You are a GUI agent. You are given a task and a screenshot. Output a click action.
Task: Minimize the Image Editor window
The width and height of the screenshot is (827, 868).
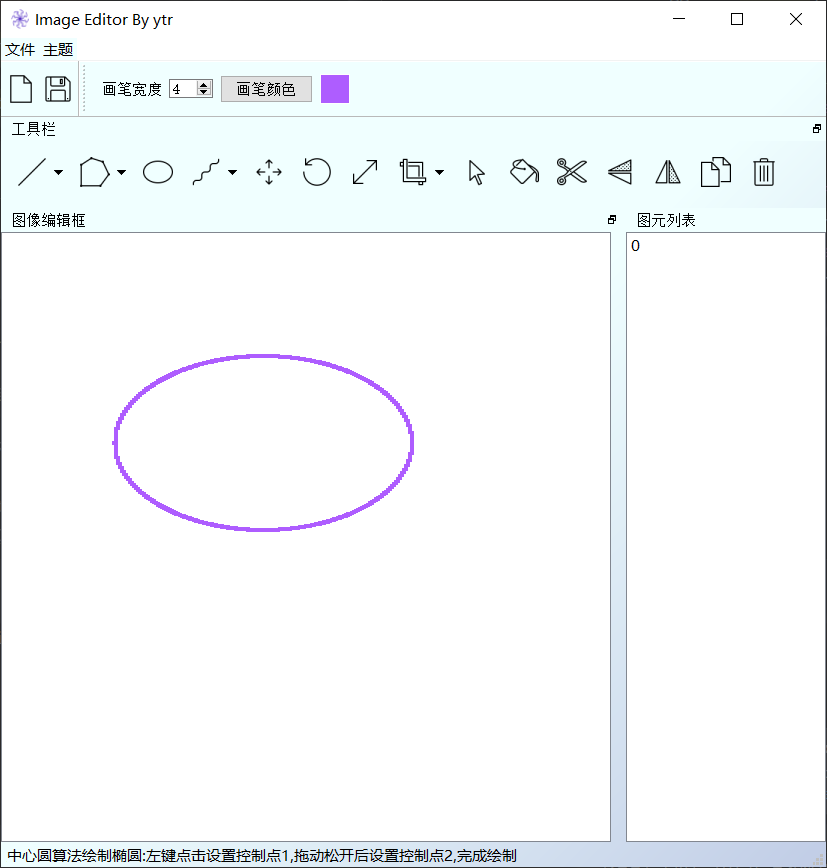coord(679,19)
